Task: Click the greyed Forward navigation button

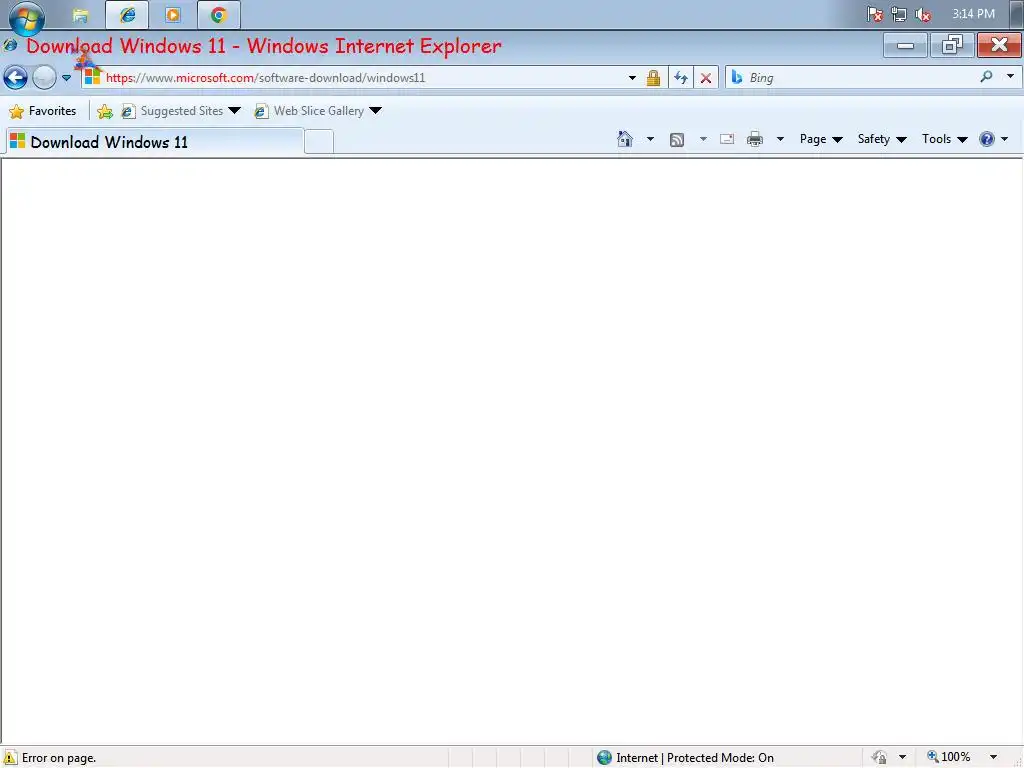Action: pos(44,77)
